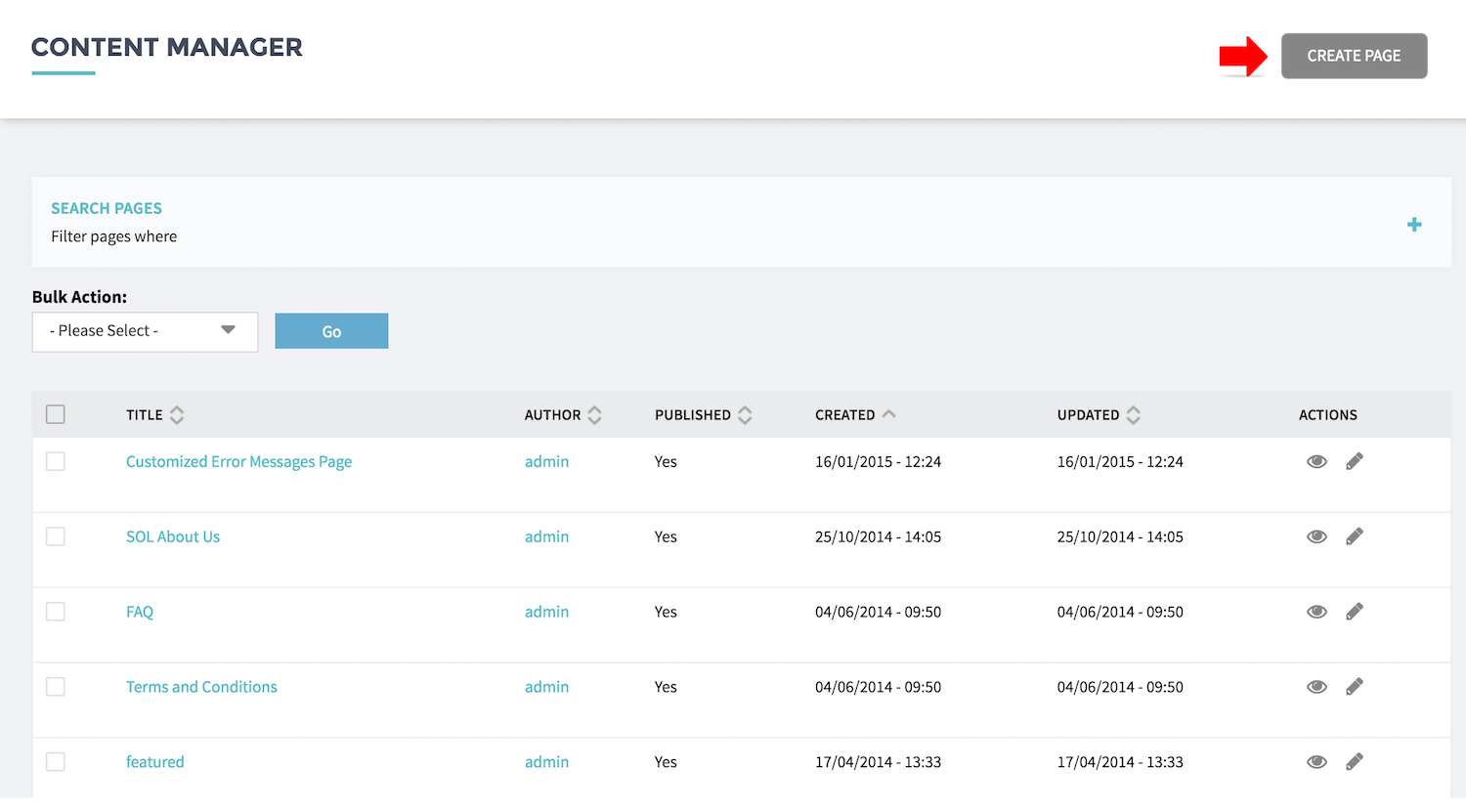
Task: Select created date 17/04/2014 - 13:33
Action: tap(878, 762)
